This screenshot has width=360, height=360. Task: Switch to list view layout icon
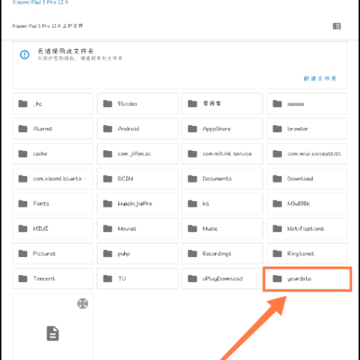(337, 26)
